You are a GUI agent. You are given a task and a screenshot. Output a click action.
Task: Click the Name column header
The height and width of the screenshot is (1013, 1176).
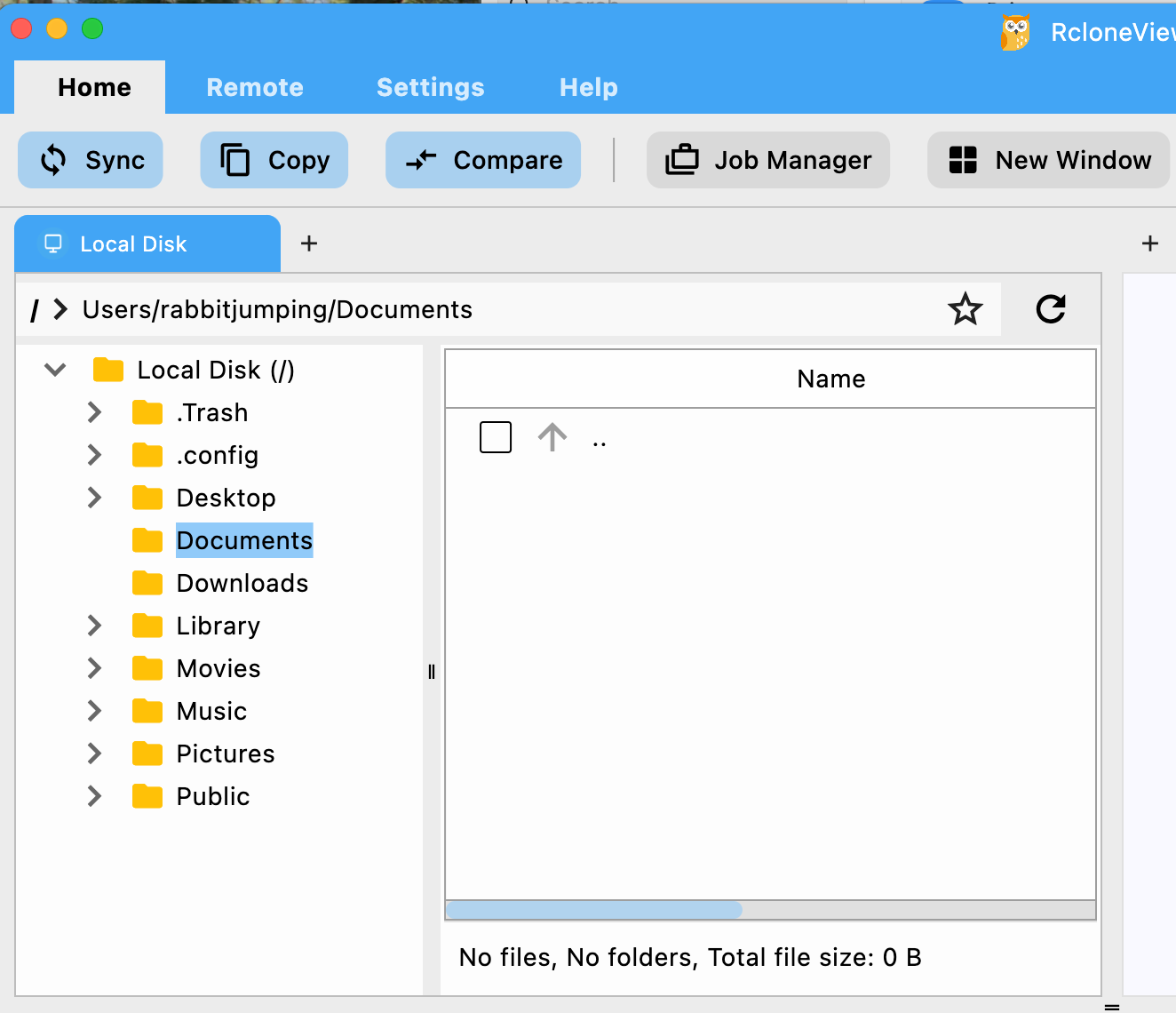click(830, 379)
